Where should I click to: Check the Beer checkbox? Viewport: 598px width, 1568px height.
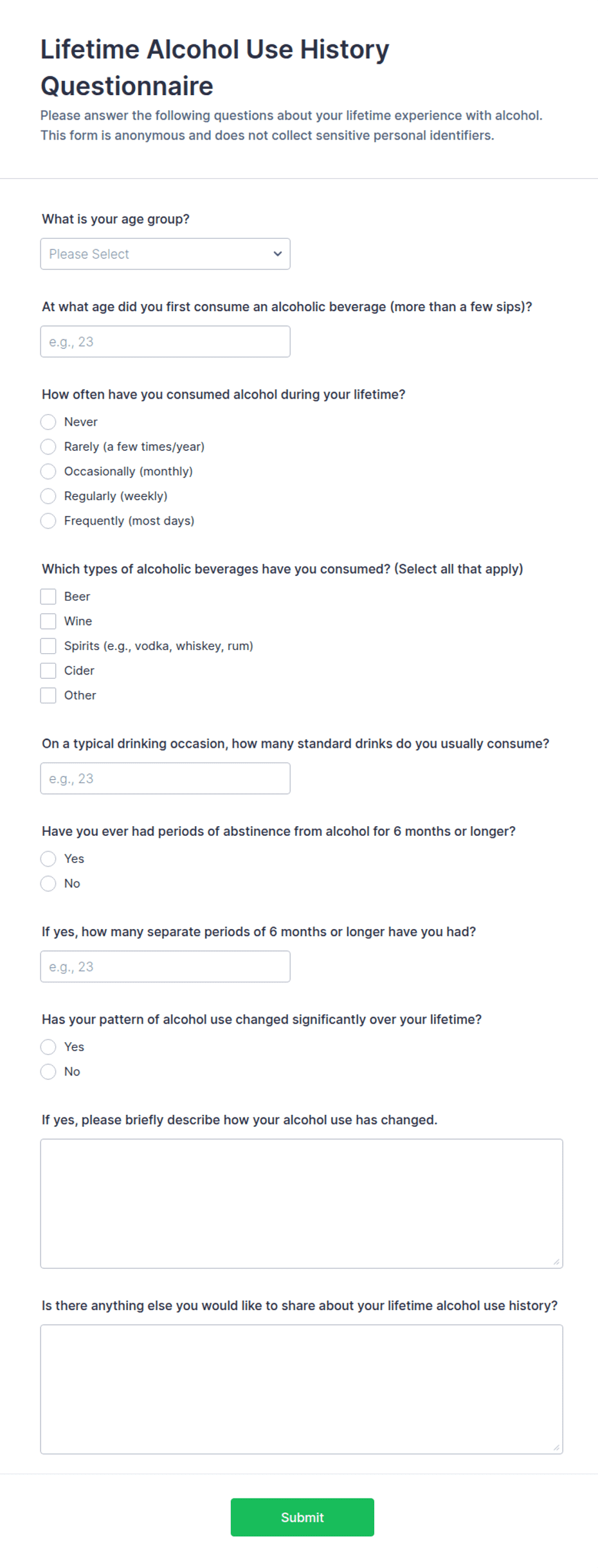48,597
